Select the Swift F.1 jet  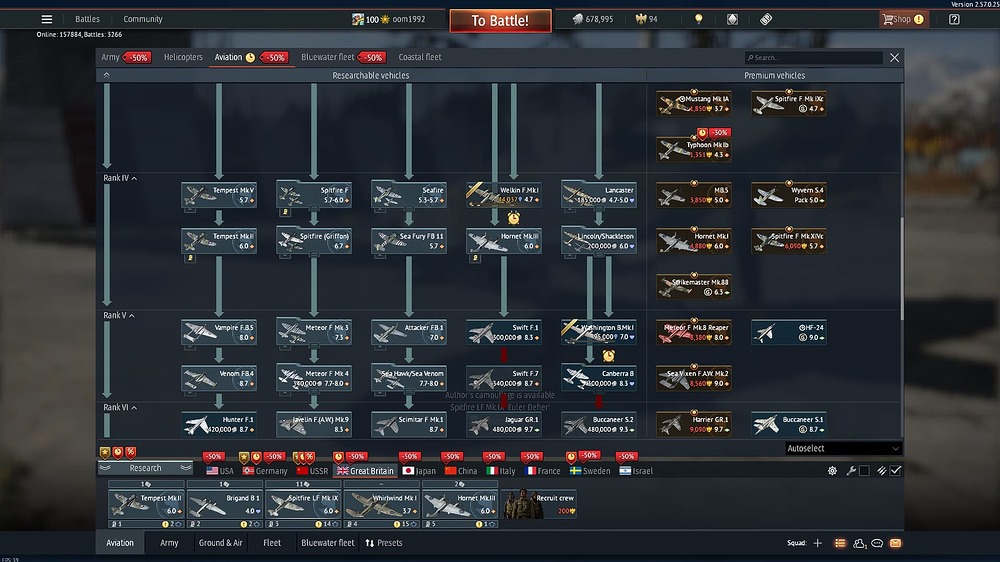(x=504, y=332)
